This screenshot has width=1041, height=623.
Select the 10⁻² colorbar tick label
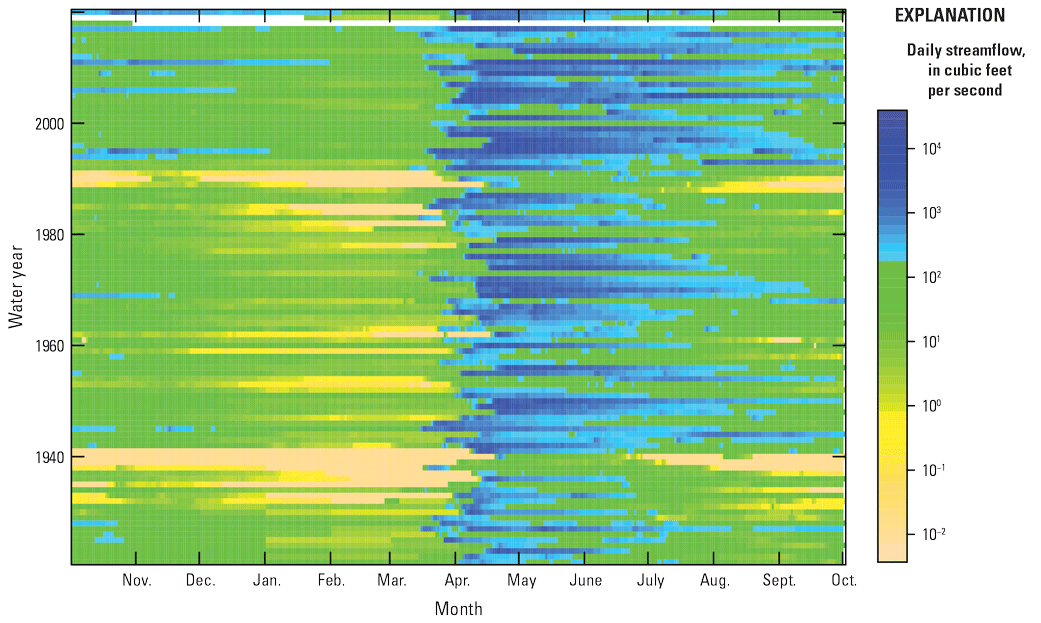[932, 534]
